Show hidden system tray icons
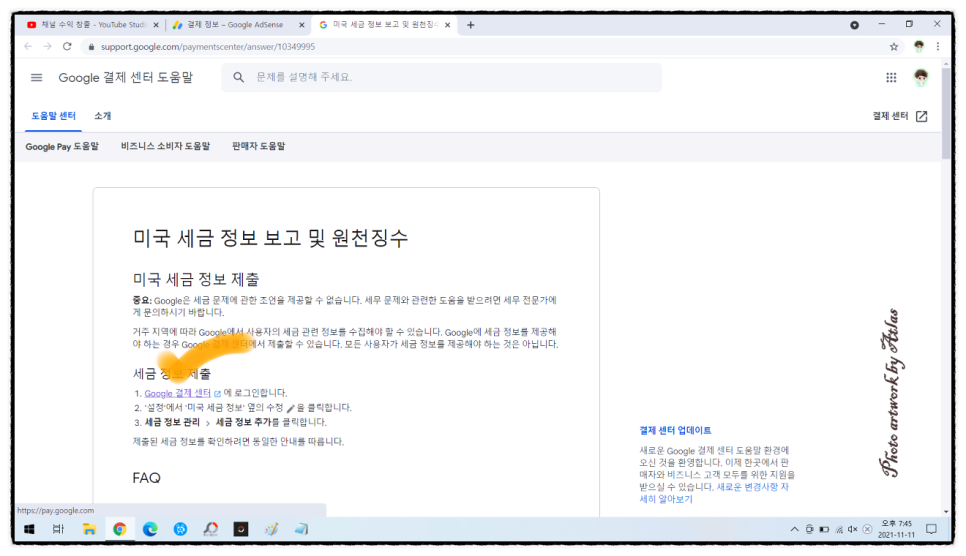The width and height of the screenshot is (966, 556). click(x=795, y=529)
